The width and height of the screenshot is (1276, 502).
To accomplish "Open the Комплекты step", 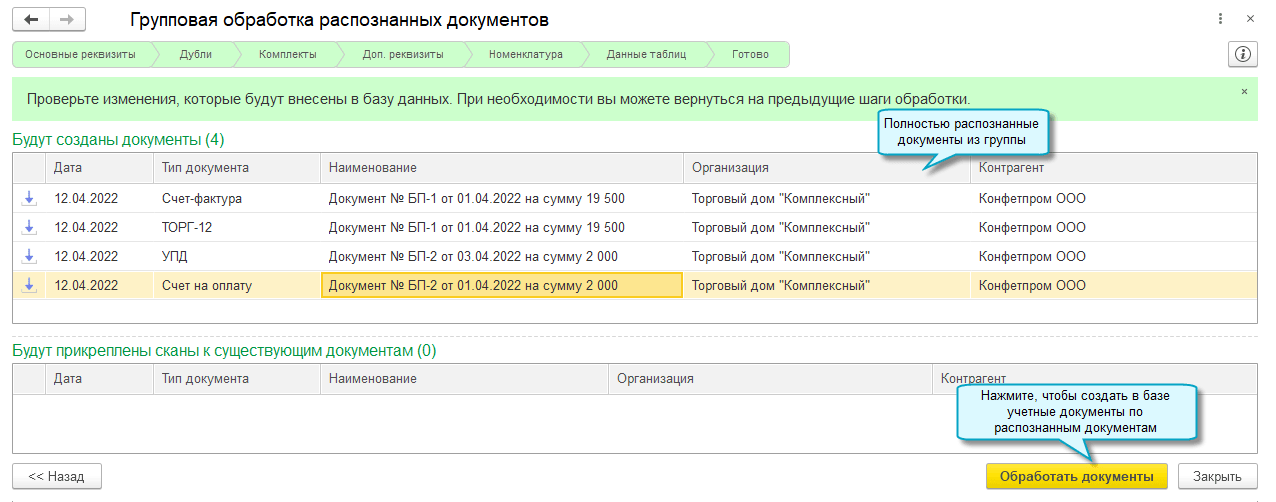I will coord(287,54).
